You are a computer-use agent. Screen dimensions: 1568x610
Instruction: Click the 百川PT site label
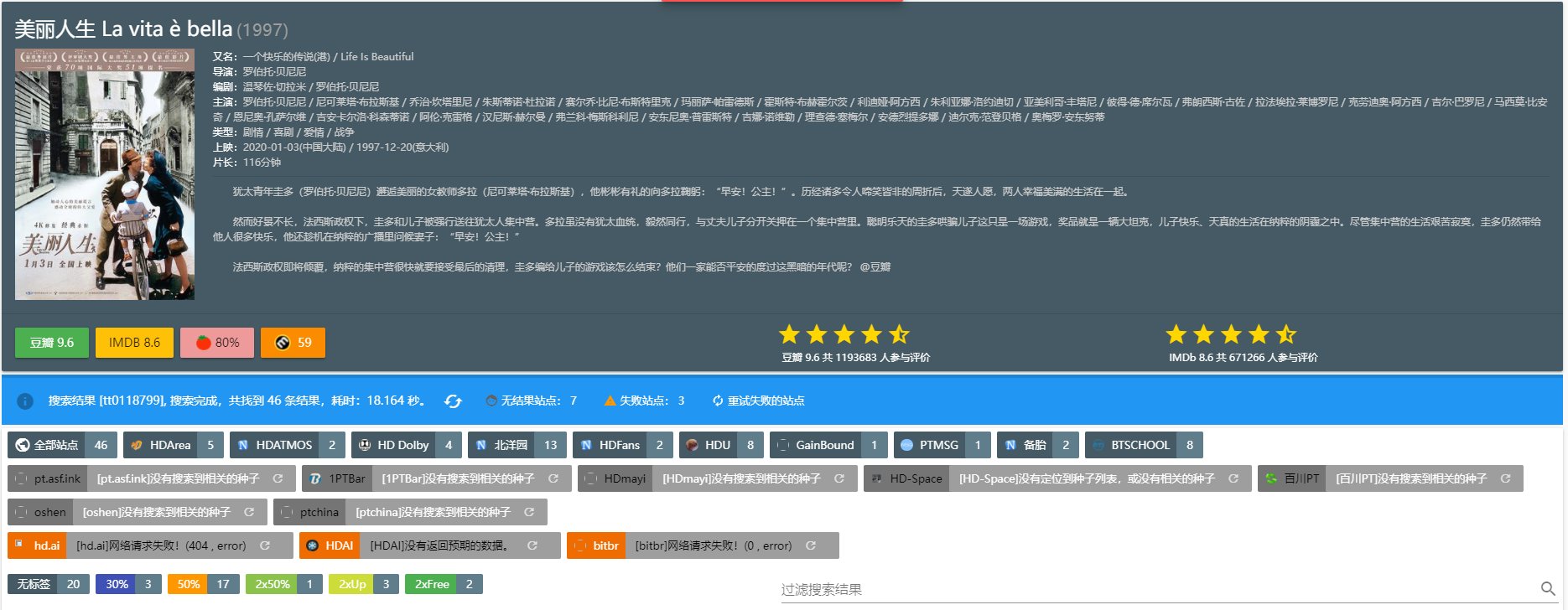1291,478
